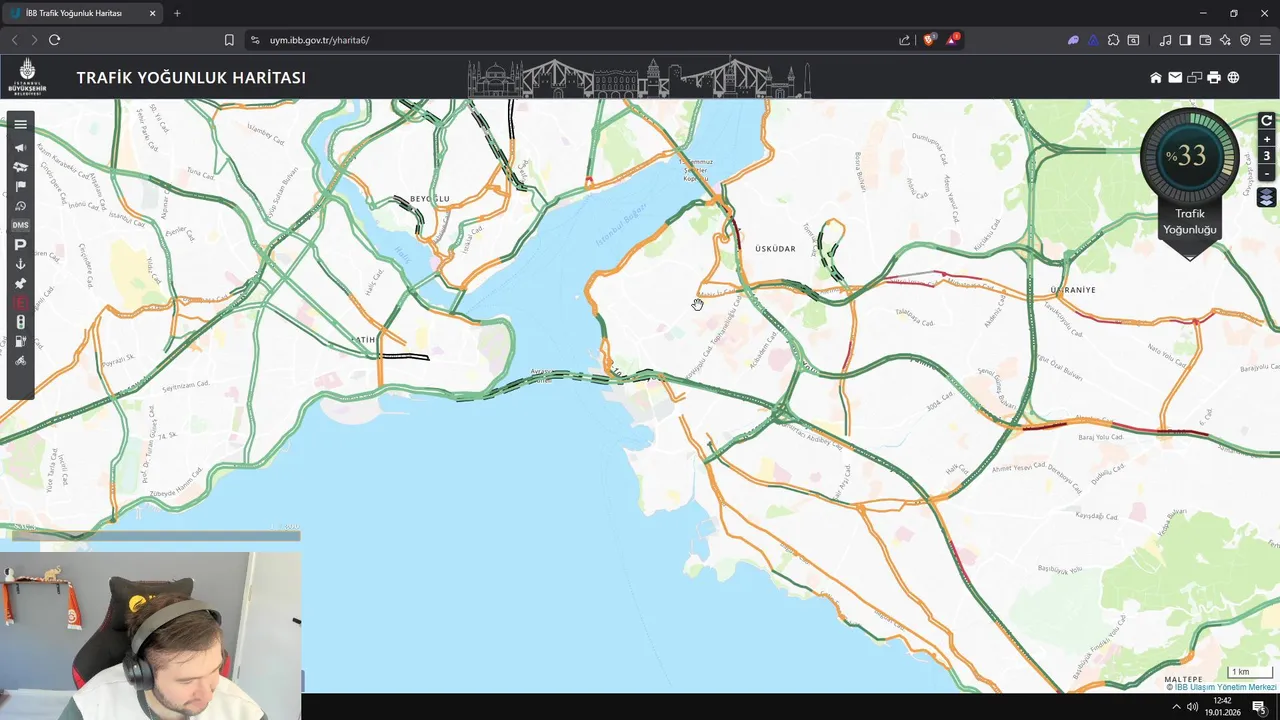
Task: Click the İBB logo in header
Action: pyautogui.click(x=27, y=77)
